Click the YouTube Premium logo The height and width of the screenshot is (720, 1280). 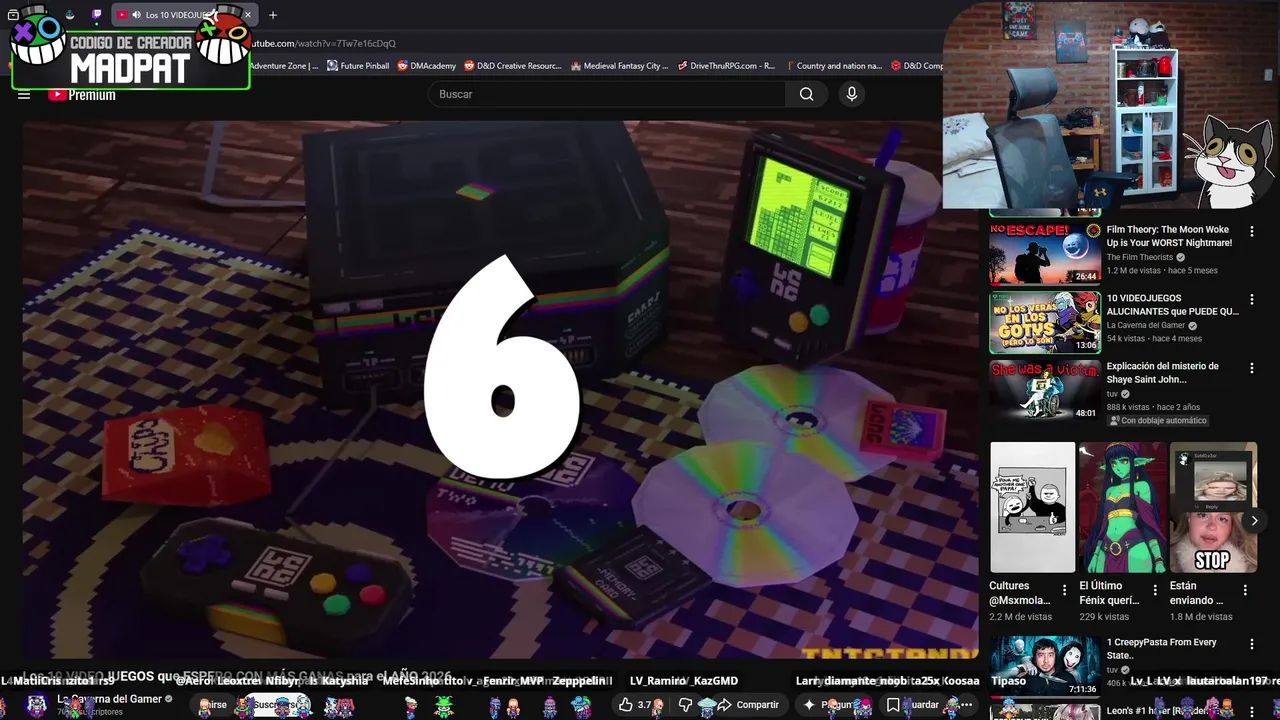pyautogui.click(x=82, y=95)
